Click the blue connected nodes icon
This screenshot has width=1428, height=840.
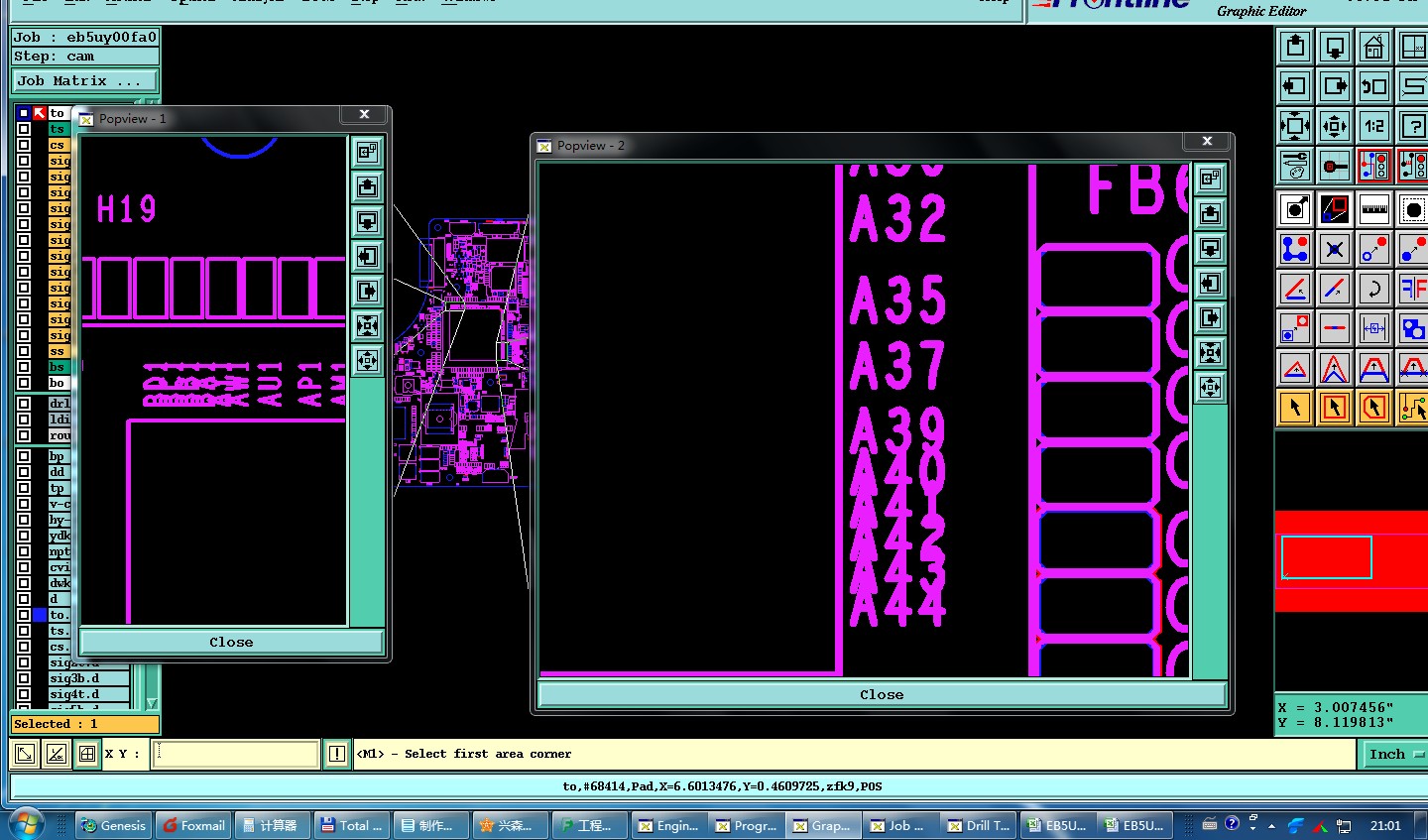(x=1295, y=249)
